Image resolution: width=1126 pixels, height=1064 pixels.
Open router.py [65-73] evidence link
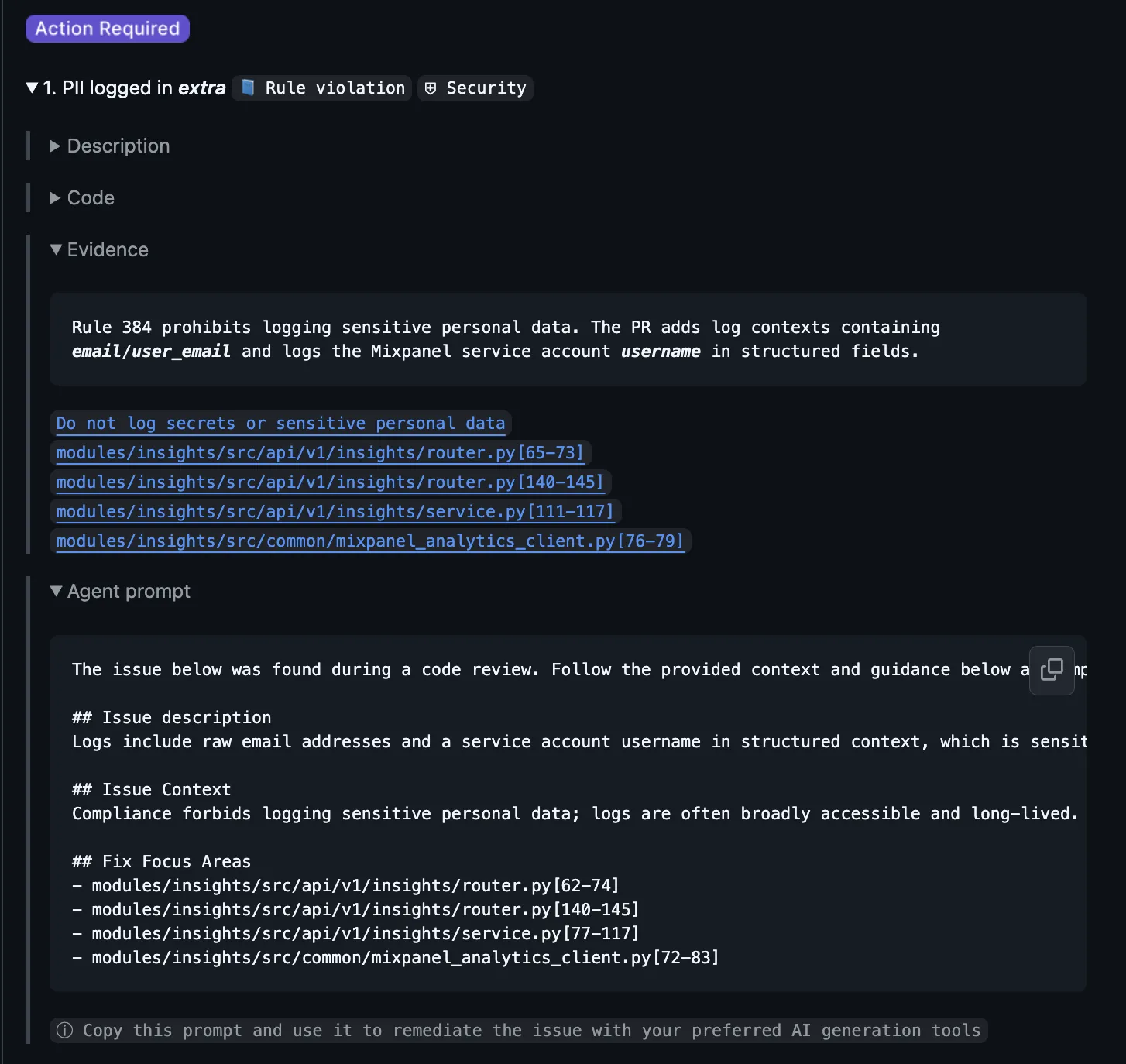click(x=319, y=453)
